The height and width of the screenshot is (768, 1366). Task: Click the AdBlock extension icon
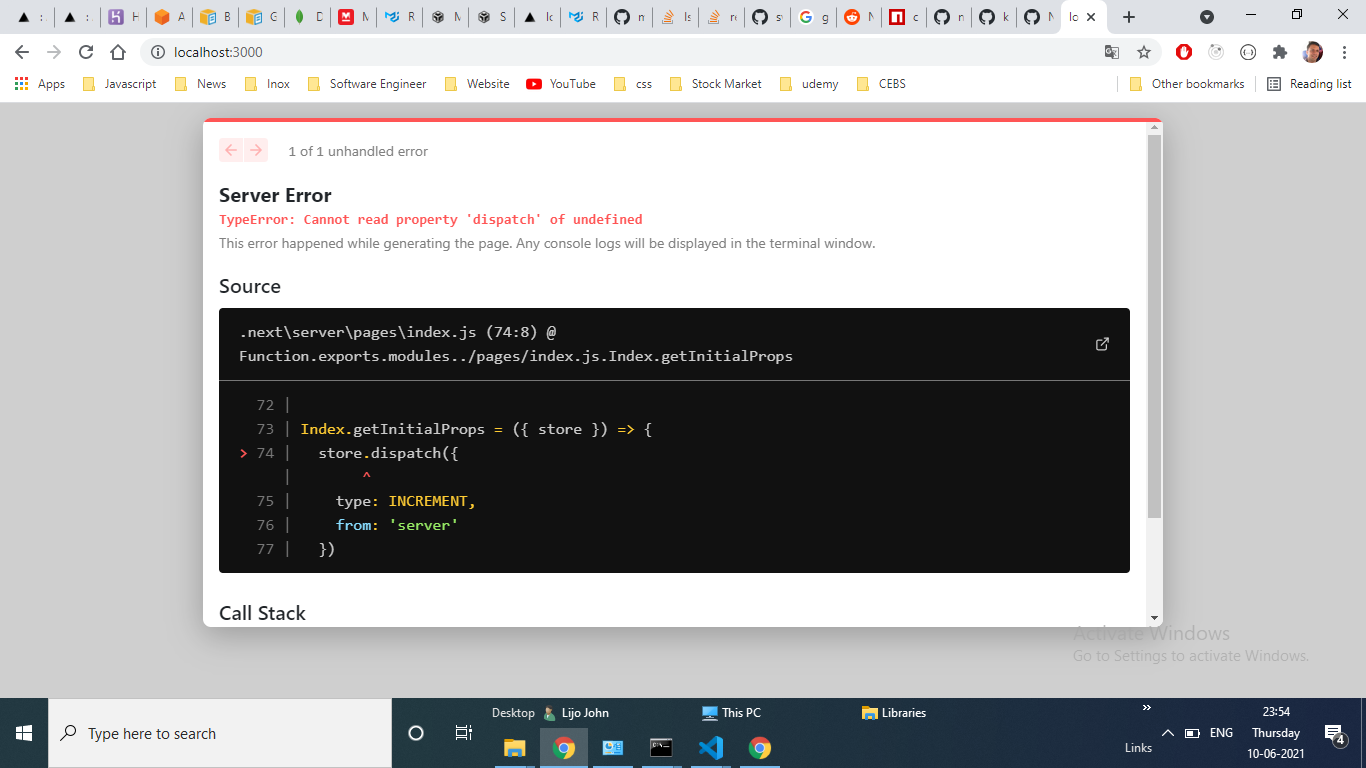[x=1184, y=51]
